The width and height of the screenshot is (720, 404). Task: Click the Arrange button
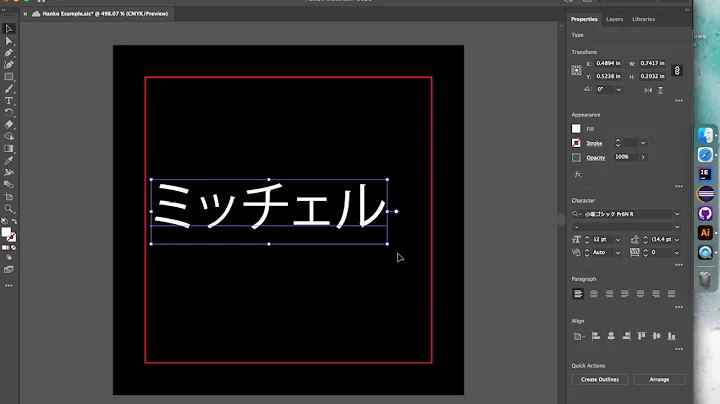click(659, 380)
